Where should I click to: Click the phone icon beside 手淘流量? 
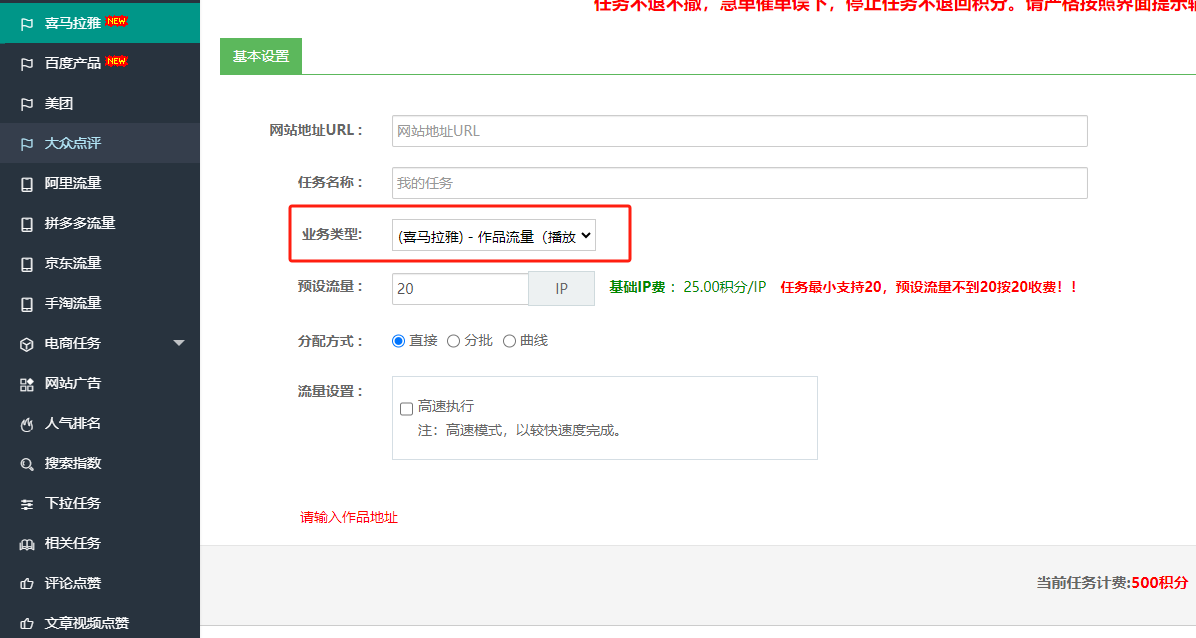click(27, 304)
